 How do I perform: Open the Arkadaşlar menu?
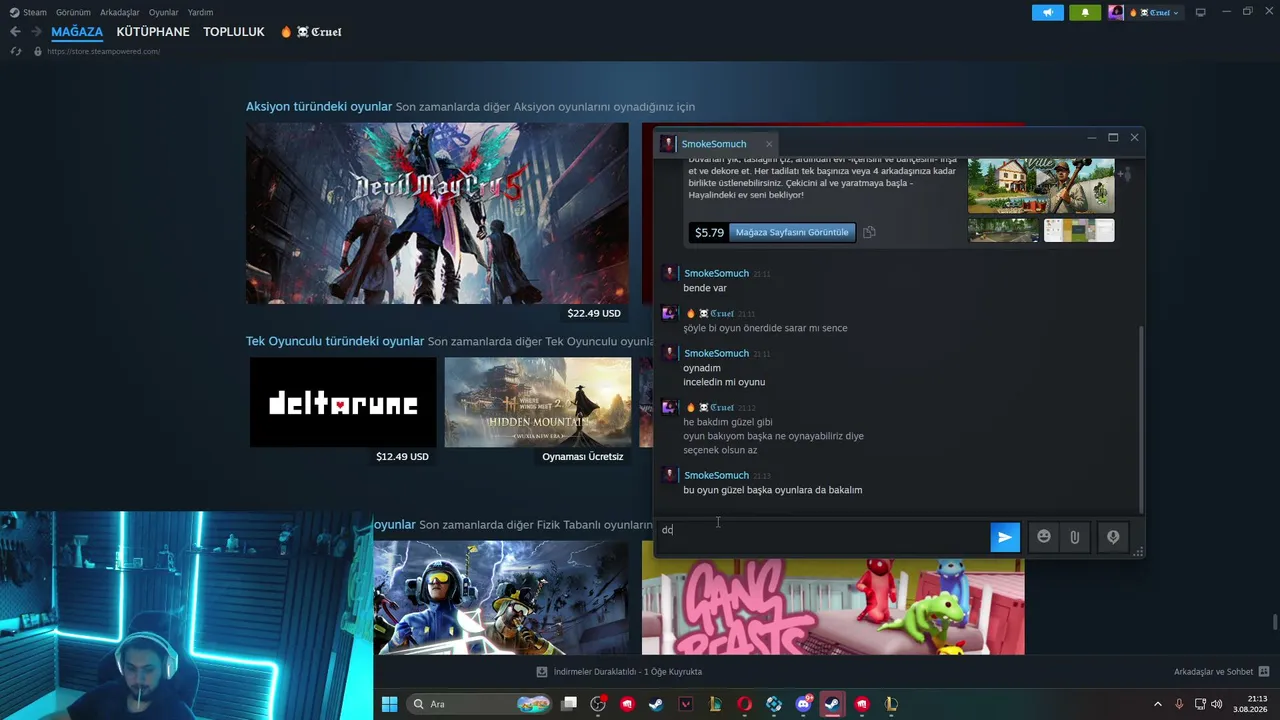119,12
